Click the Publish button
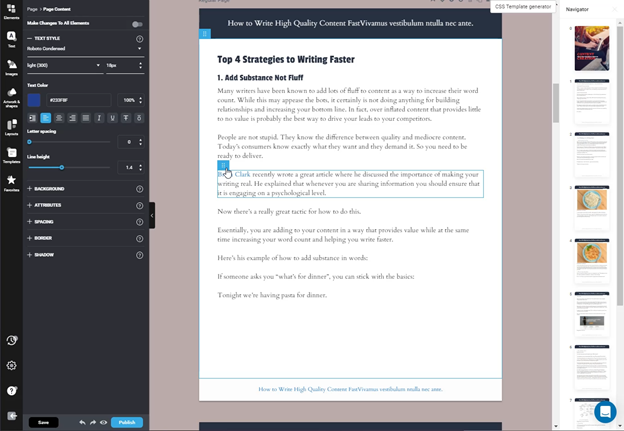This screenshot has width=624, height=431. click(127, 422)
